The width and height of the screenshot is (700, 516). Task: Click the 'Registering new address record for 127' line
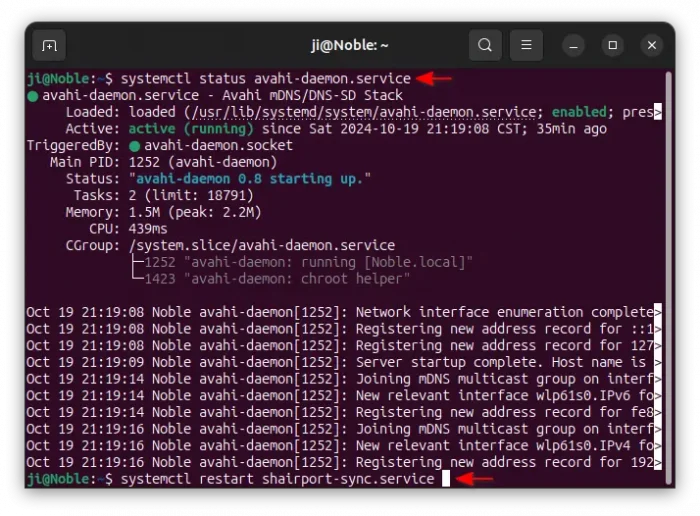344,345
